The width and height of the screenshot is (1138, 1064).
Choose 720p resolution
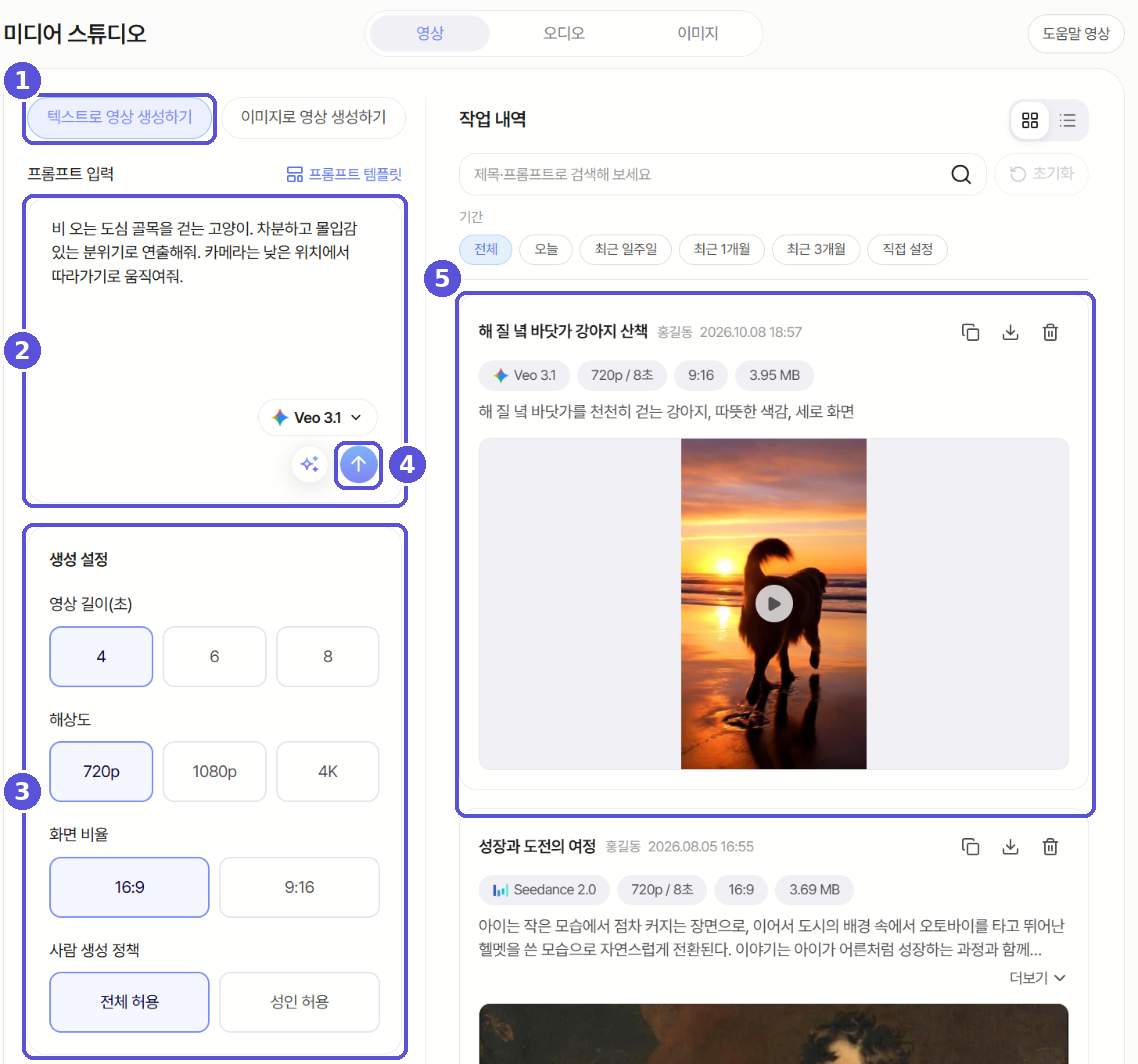(x=101, y=771)
